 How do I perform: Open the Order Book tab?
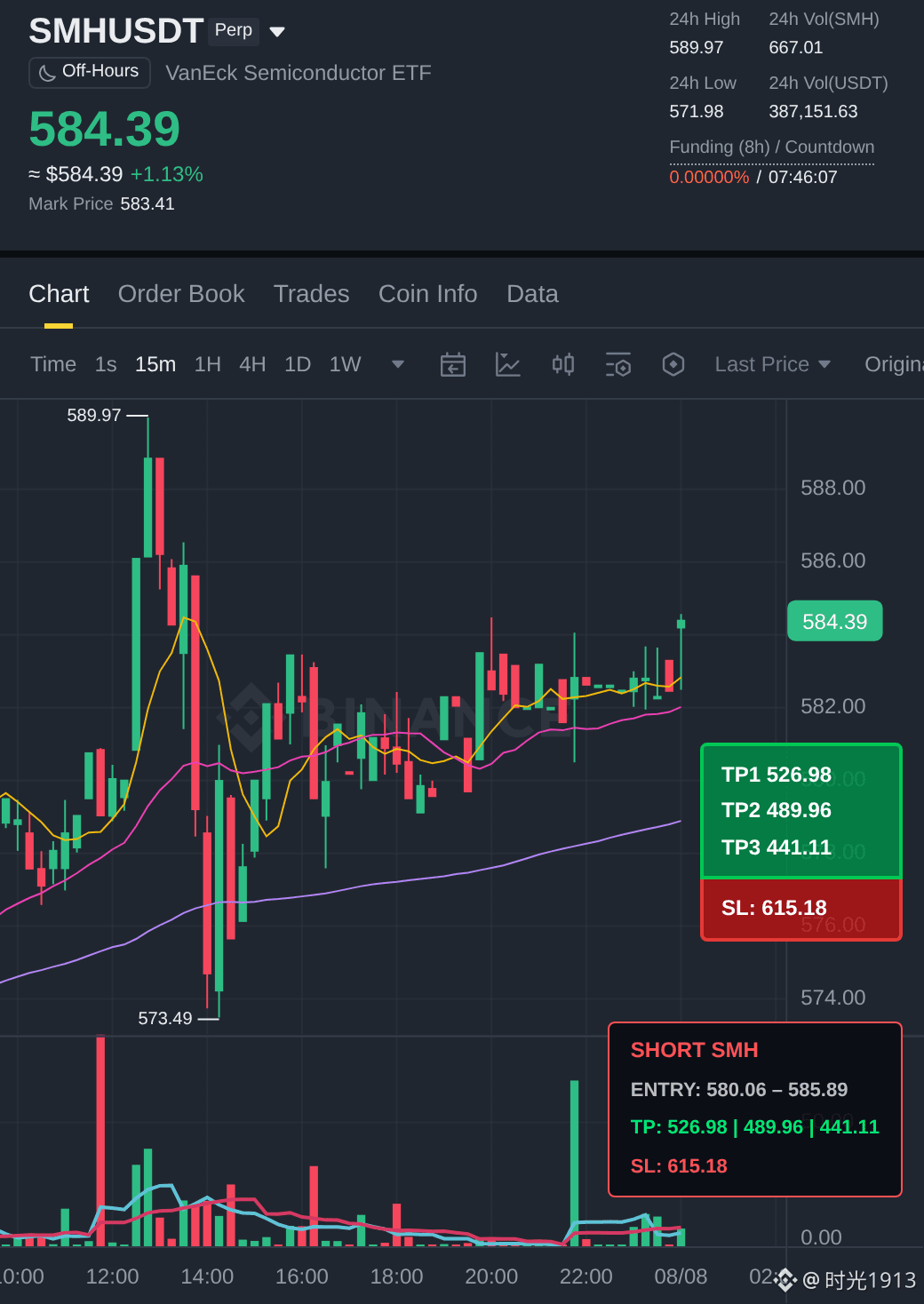pyautogui.click(x=181, y=294)
